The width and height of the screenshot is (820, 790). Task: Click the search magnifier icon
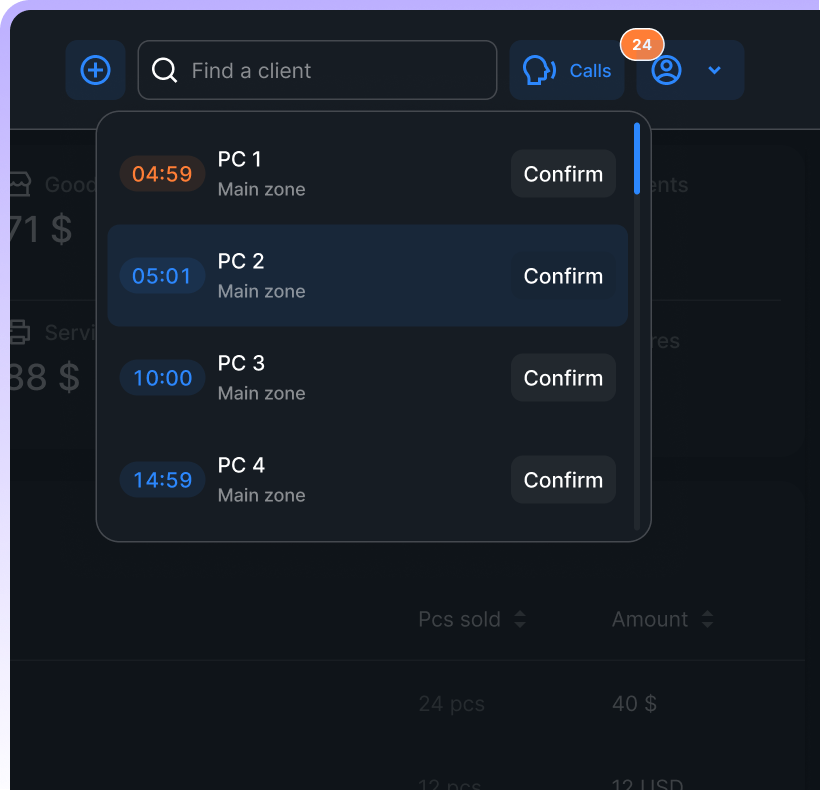pos(164,70)
